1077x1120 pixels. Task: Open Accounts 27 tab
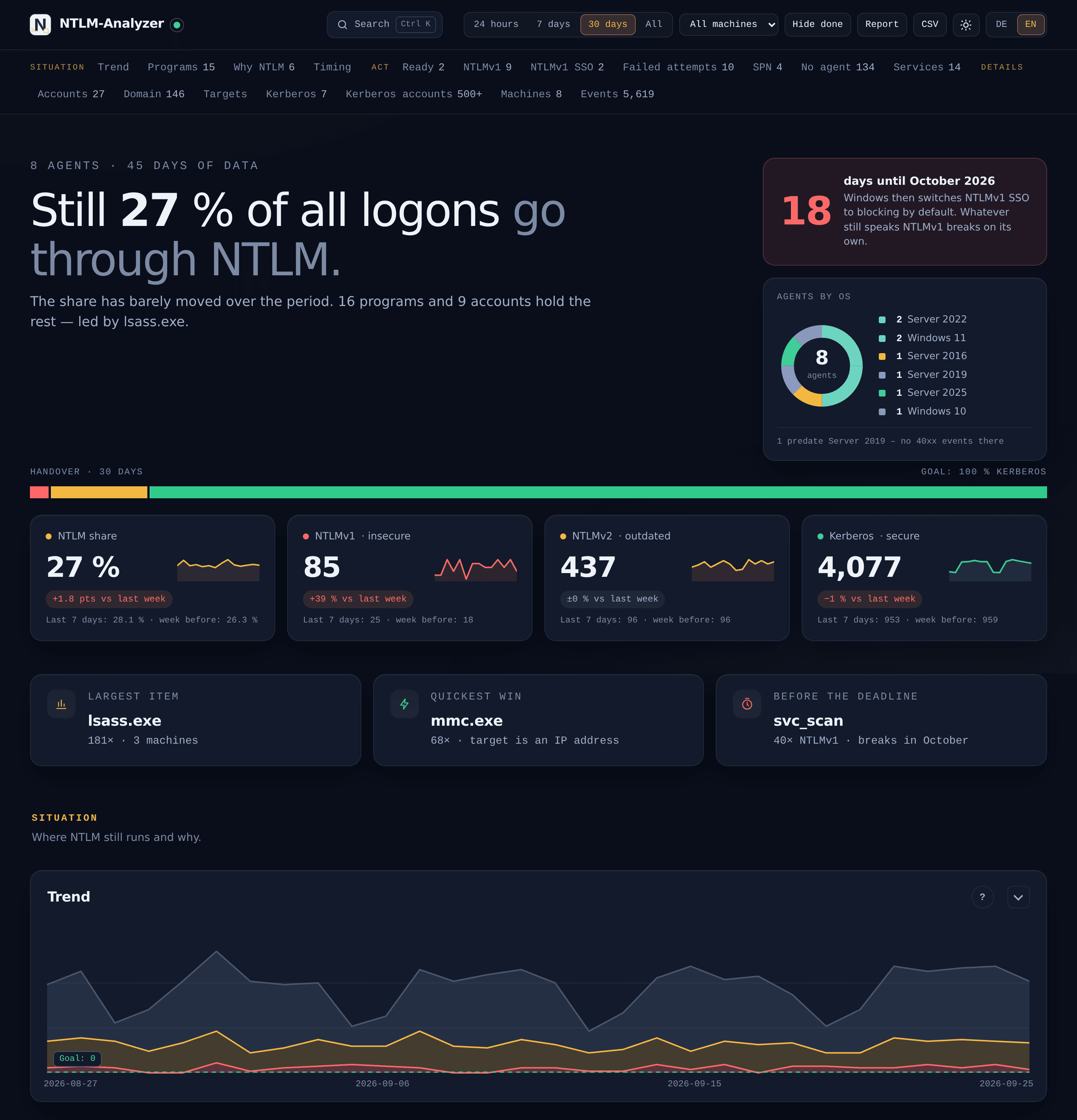(71, 94)
